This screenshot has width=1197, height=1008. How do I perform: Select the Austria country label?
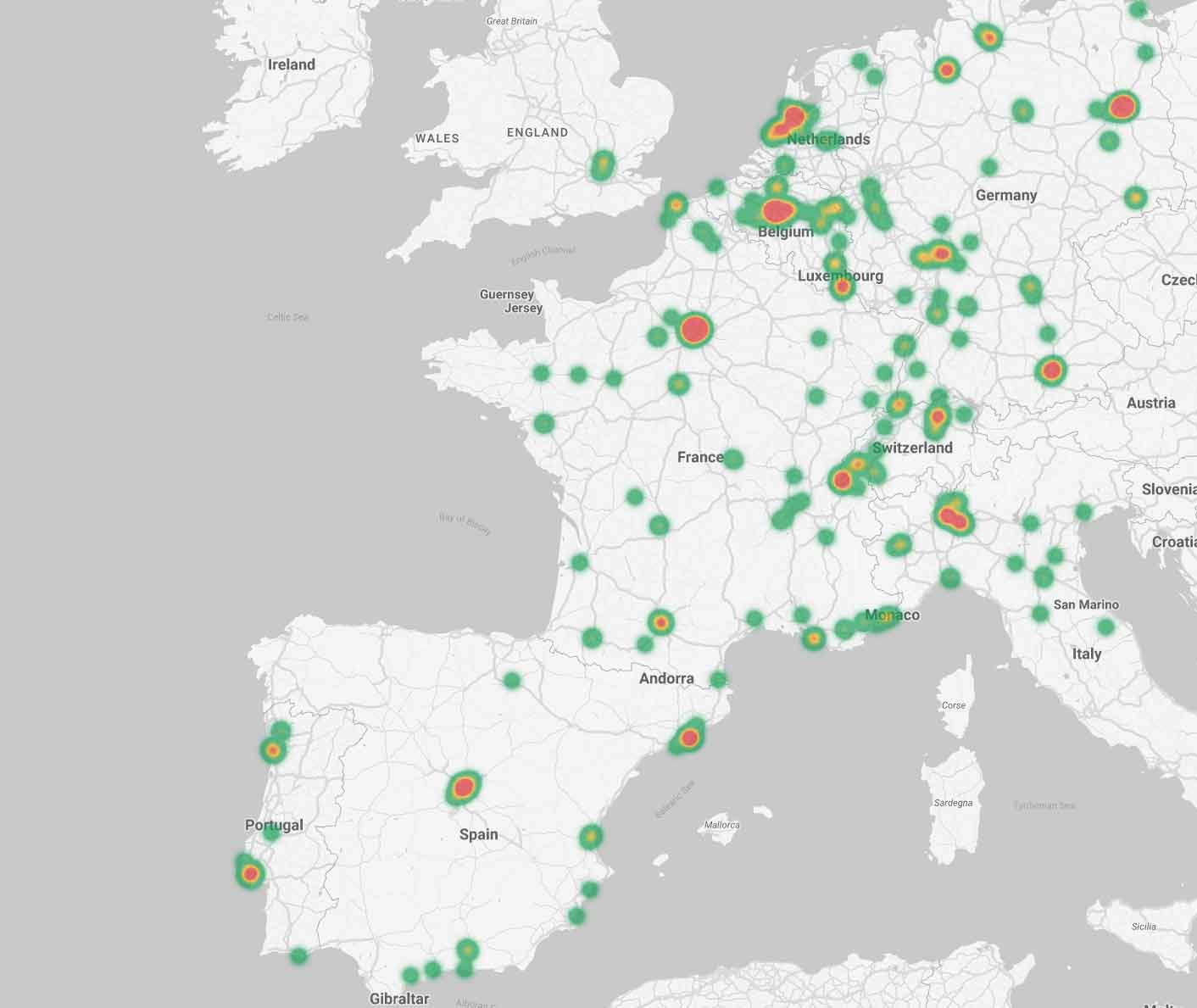(x=1150, y=403)
